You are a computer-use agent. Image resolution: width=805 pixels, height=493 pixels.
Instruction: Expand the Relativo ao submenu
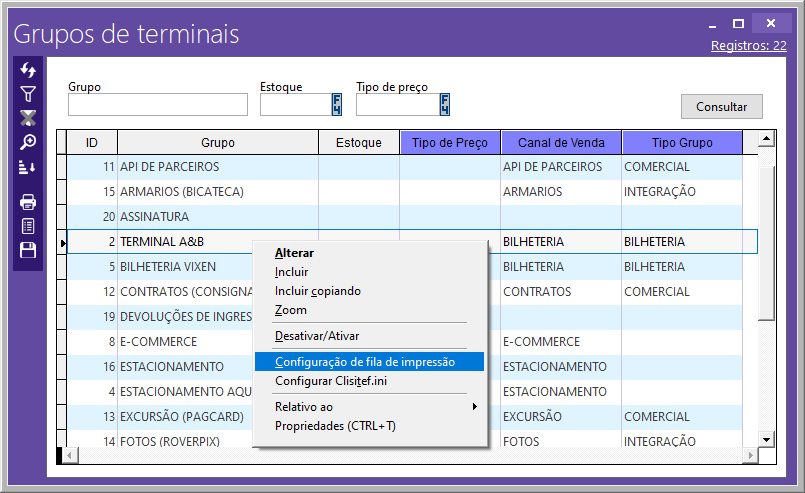370,407
